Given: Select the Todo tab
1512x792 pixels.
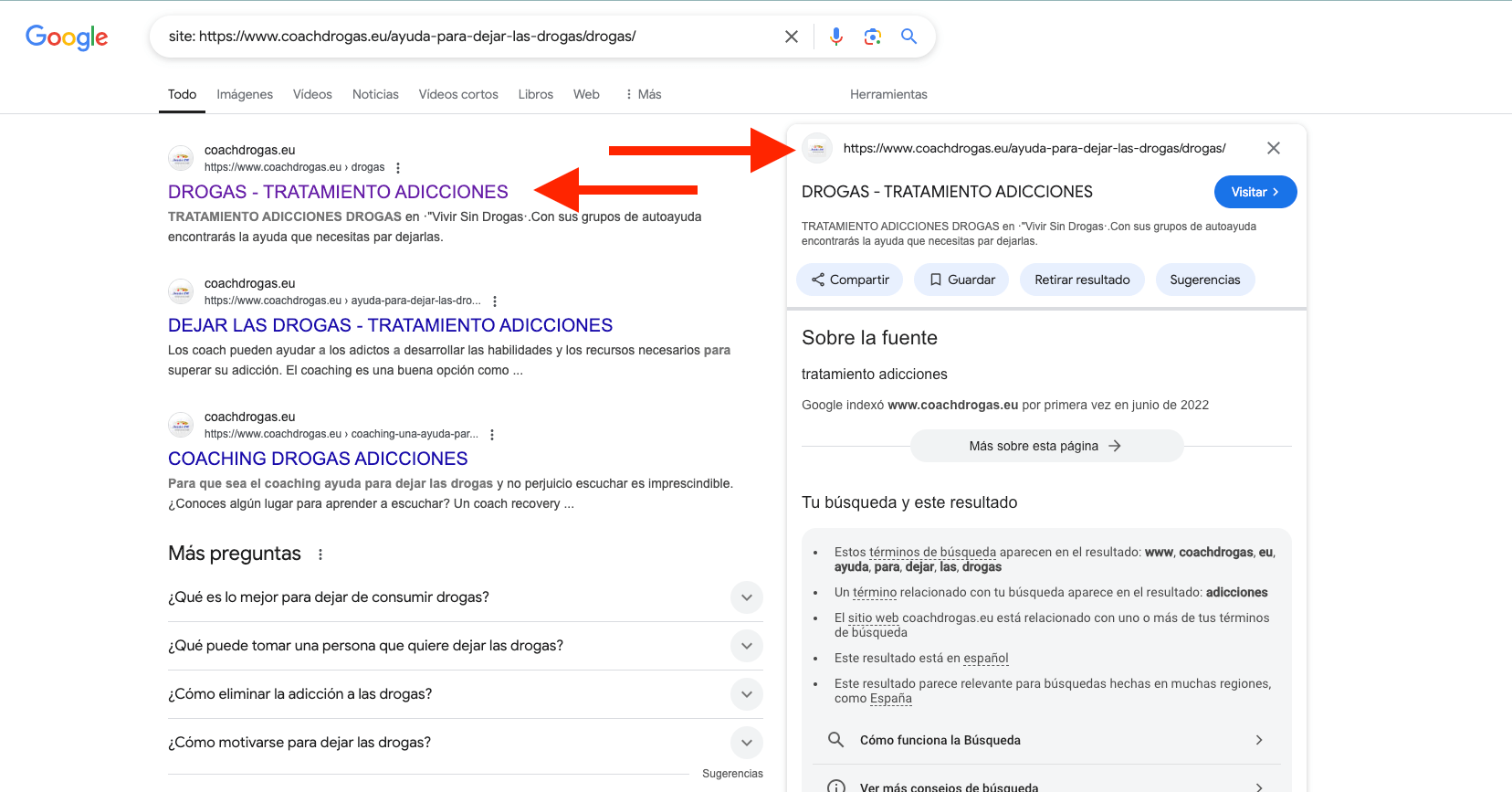Looking at the screenshot, I should coord(182,94).
